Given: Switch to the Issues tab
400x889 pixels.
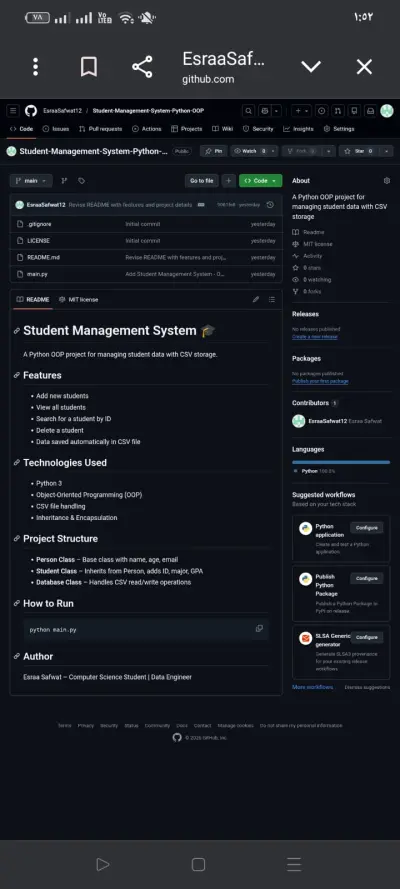Looking at the screenshot, I should (x=56, y=129).
